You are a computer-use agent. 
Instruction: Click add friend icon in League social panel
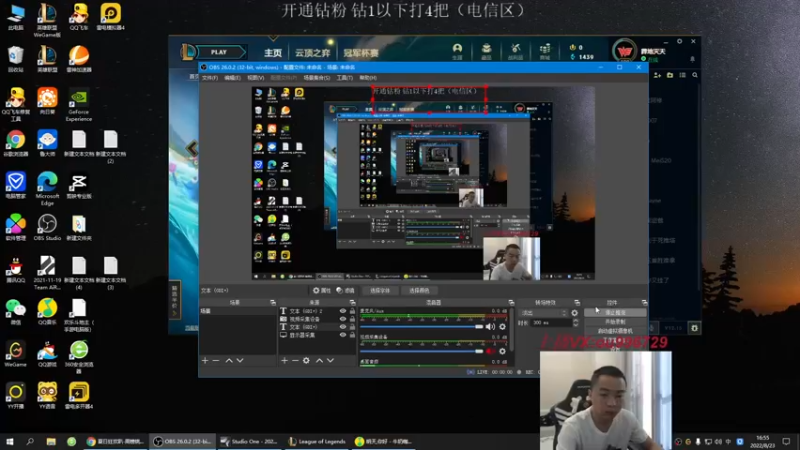coord(657,75)
